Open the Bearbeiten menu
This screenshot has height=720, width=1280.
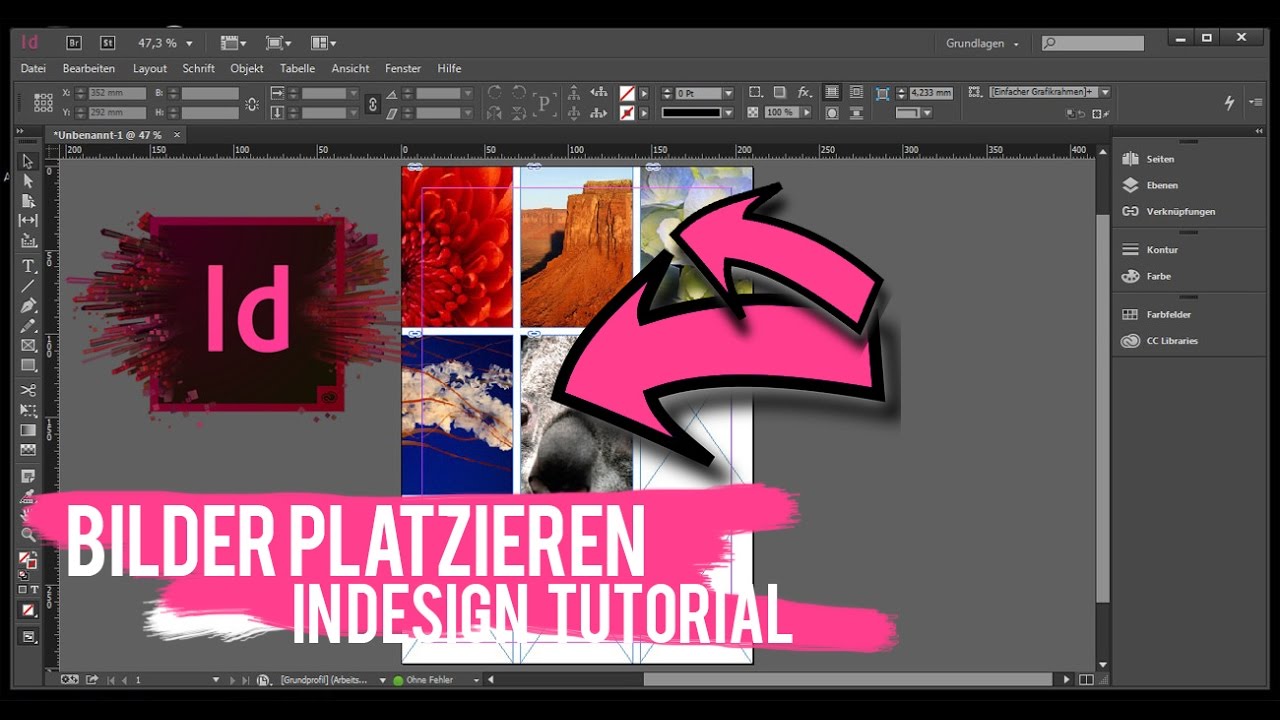[x=89, y=68]
